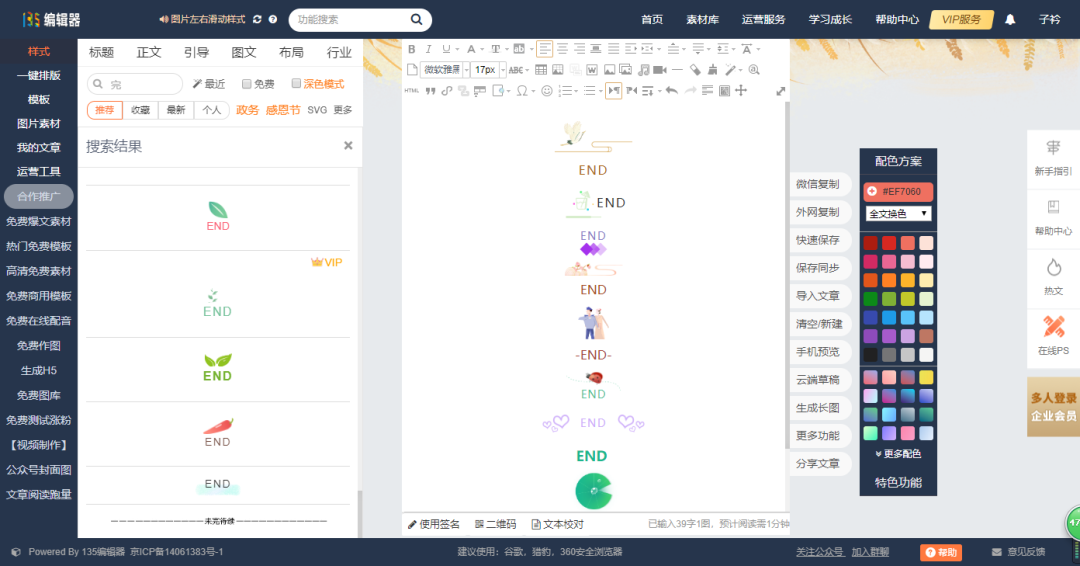The image size is (1080, 566).
Task: Click the 手机预览 button
Action: coord(818,352)
